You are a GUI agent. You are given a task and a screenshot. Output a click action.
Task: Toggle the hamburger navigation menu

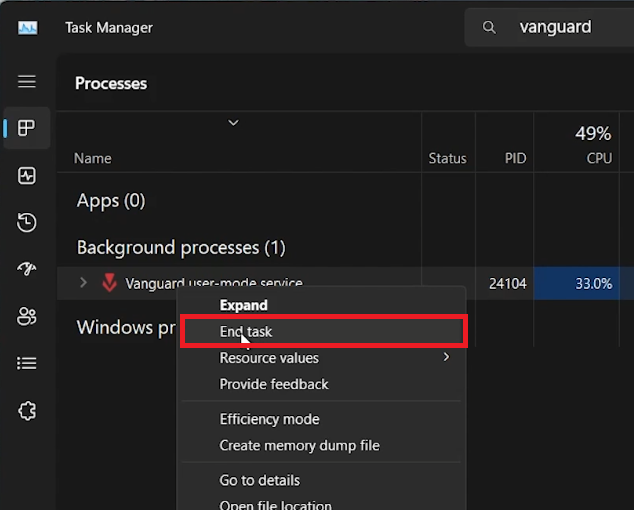27,81
